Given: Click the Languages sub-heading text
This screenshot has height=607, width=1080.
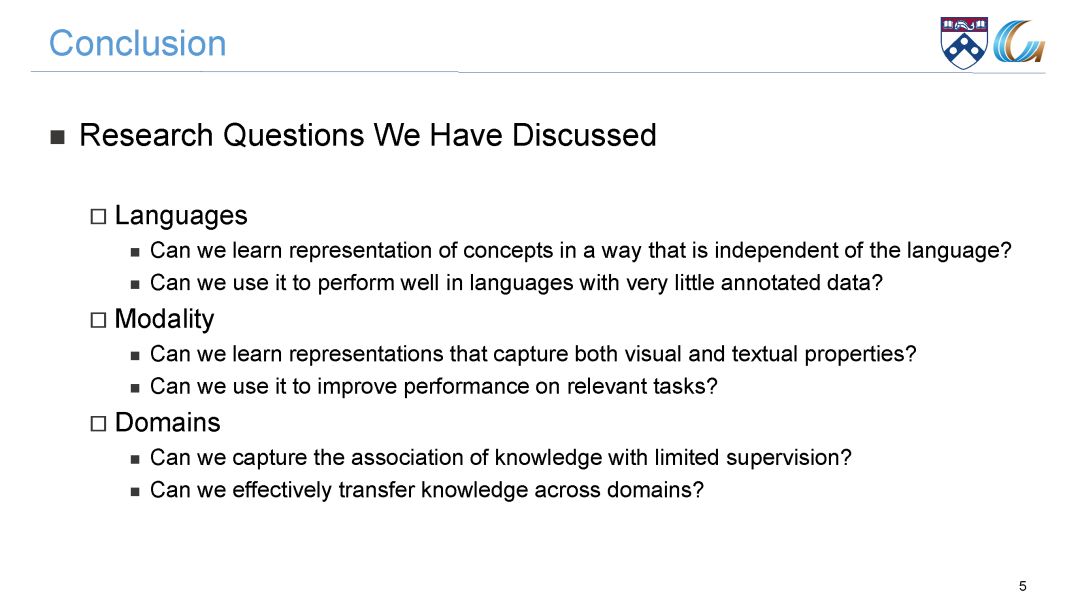Looking at the screenshot, I should (181, 216).
